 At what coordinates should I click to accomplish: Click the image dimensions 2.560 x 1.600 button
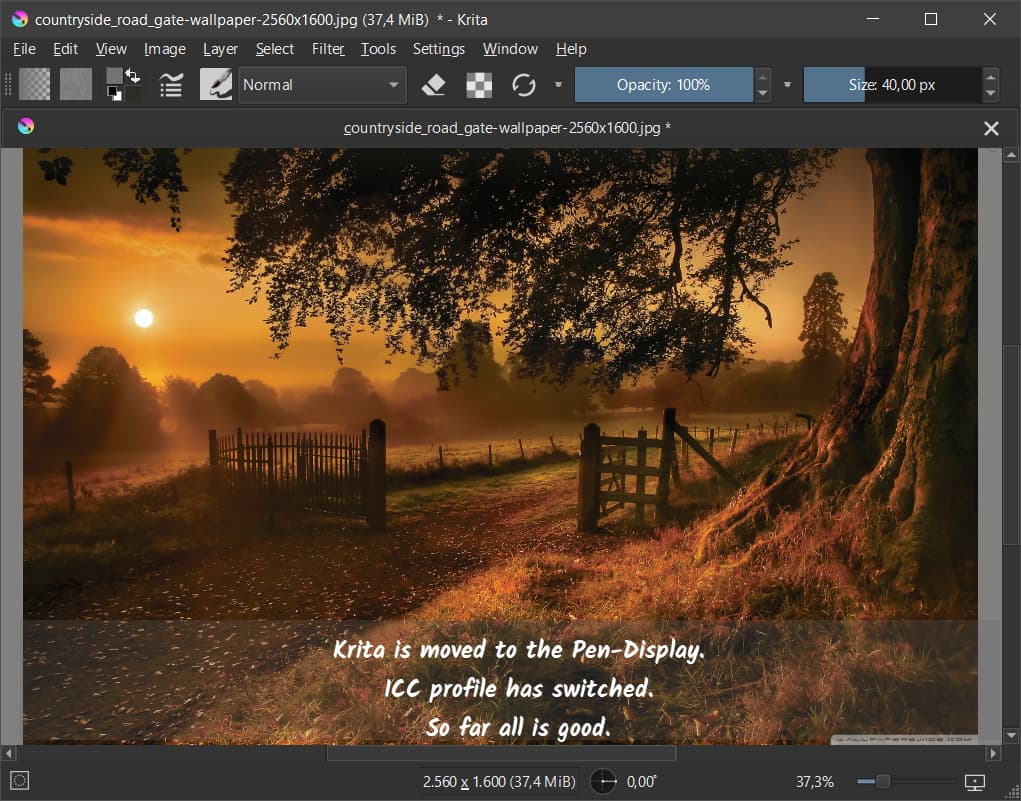tap(498, 781)
